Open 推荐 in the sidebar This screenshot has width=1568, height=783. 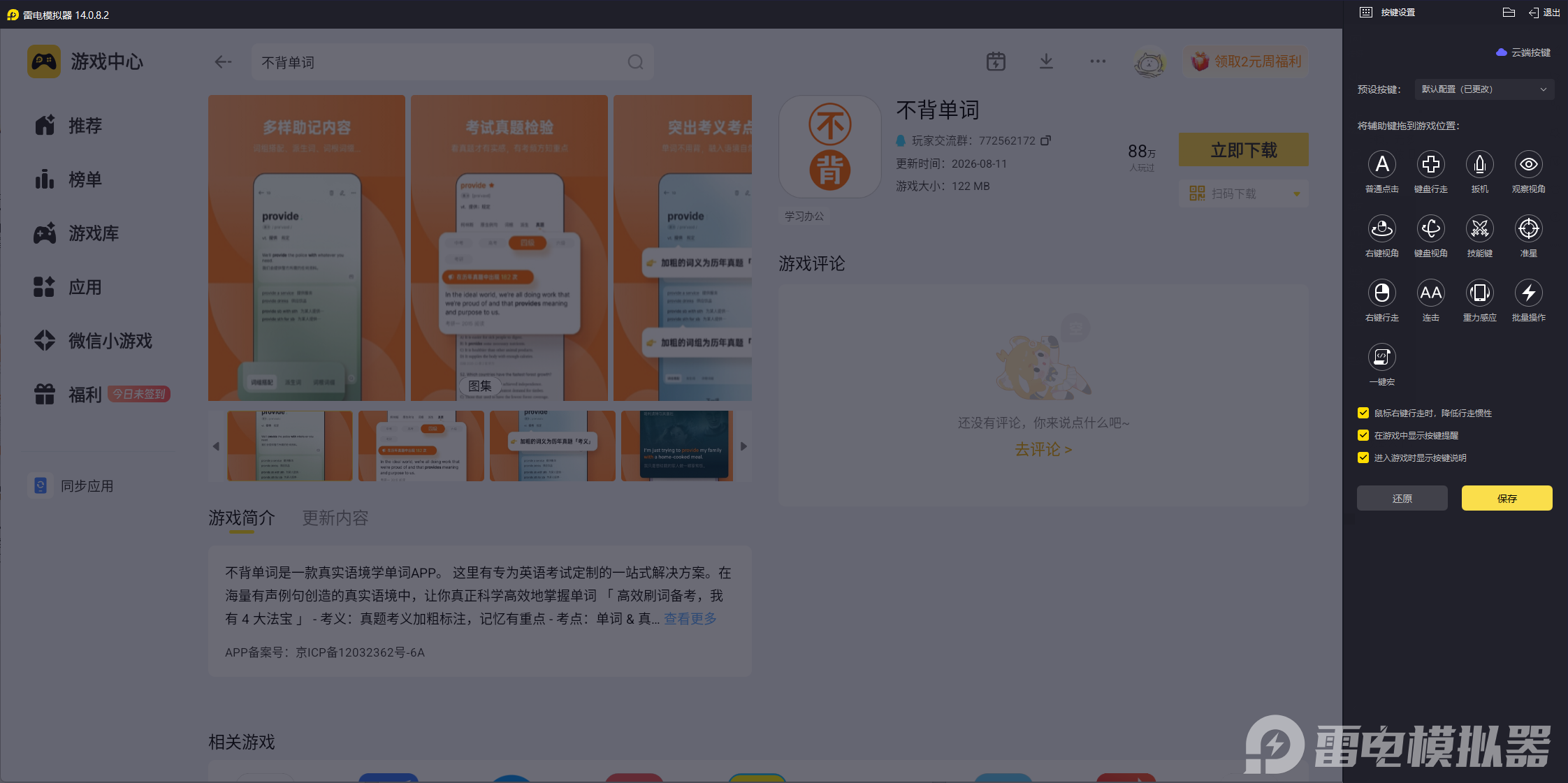68,126
